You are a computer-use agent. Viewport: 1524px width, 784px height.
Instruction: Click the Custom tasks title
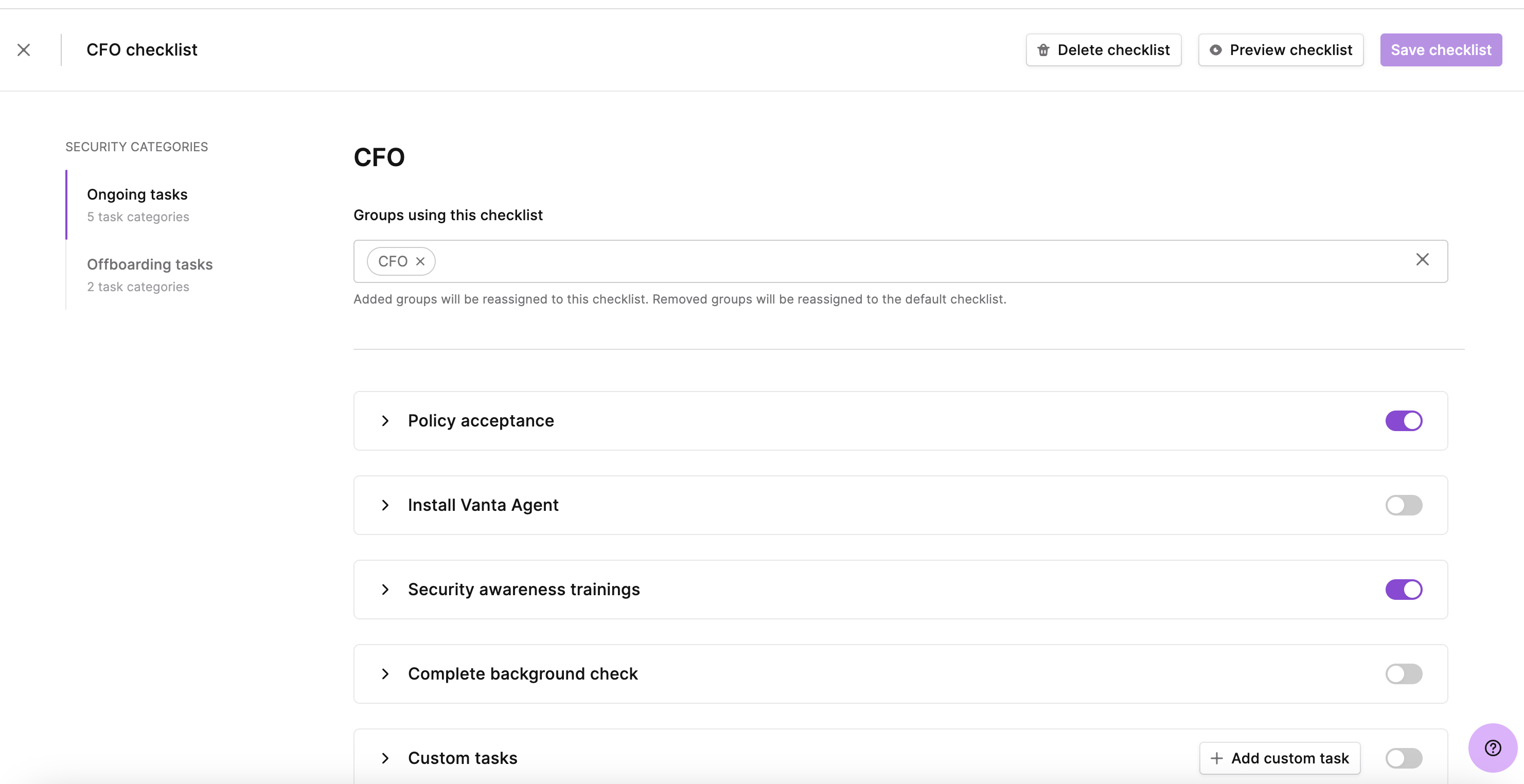point(463,759)
